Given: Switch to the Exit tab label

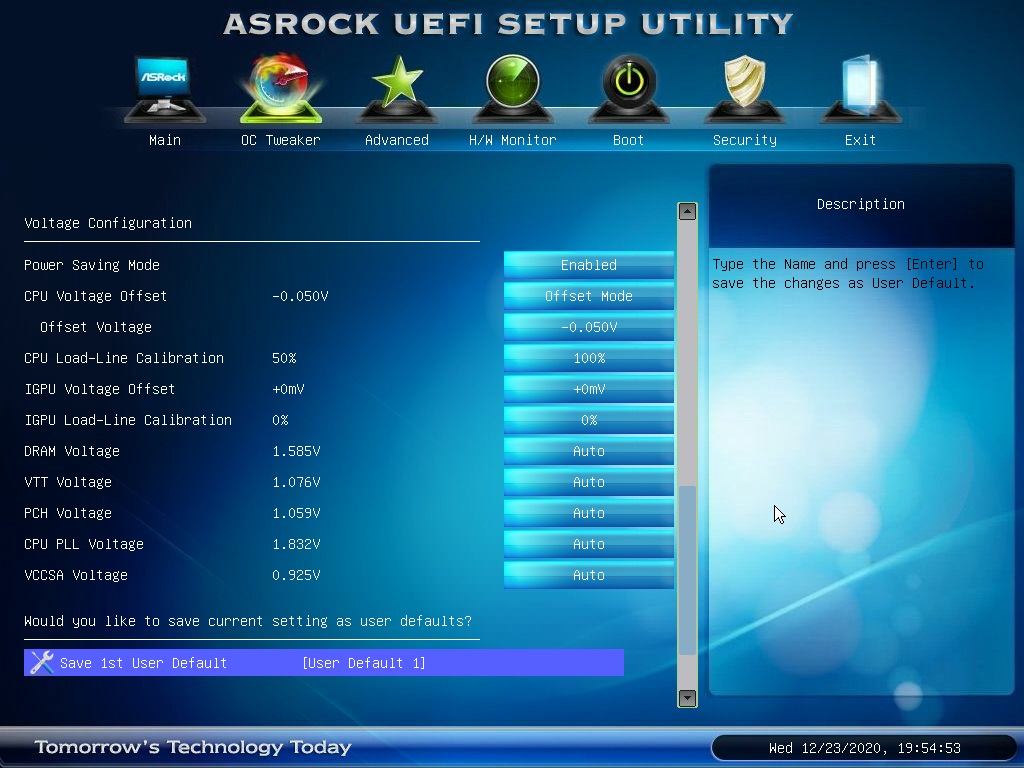Looking at the screenshot, I should (x=860, y=140).
